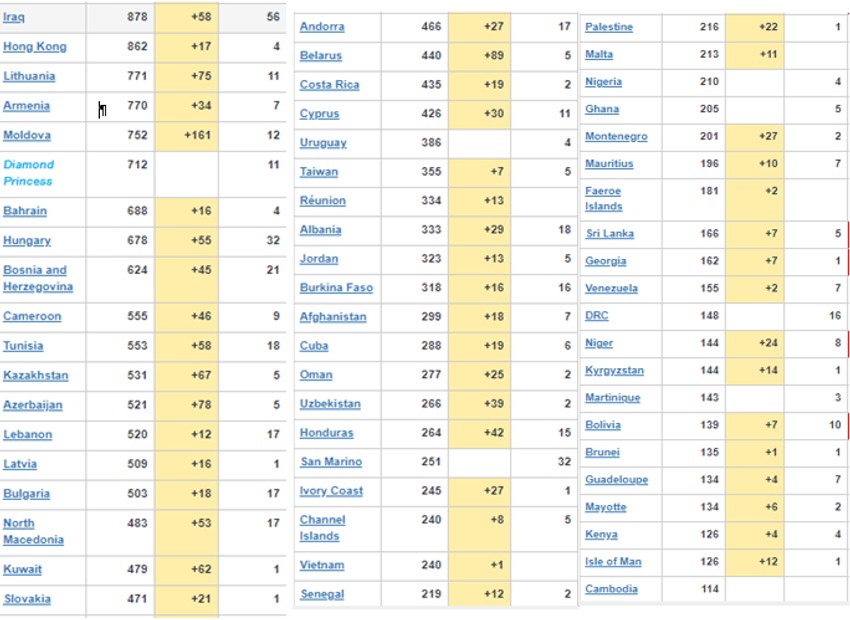Click the Ivory Coast link
The height and width of the screenshot is (620, 850).
point(331,491)
